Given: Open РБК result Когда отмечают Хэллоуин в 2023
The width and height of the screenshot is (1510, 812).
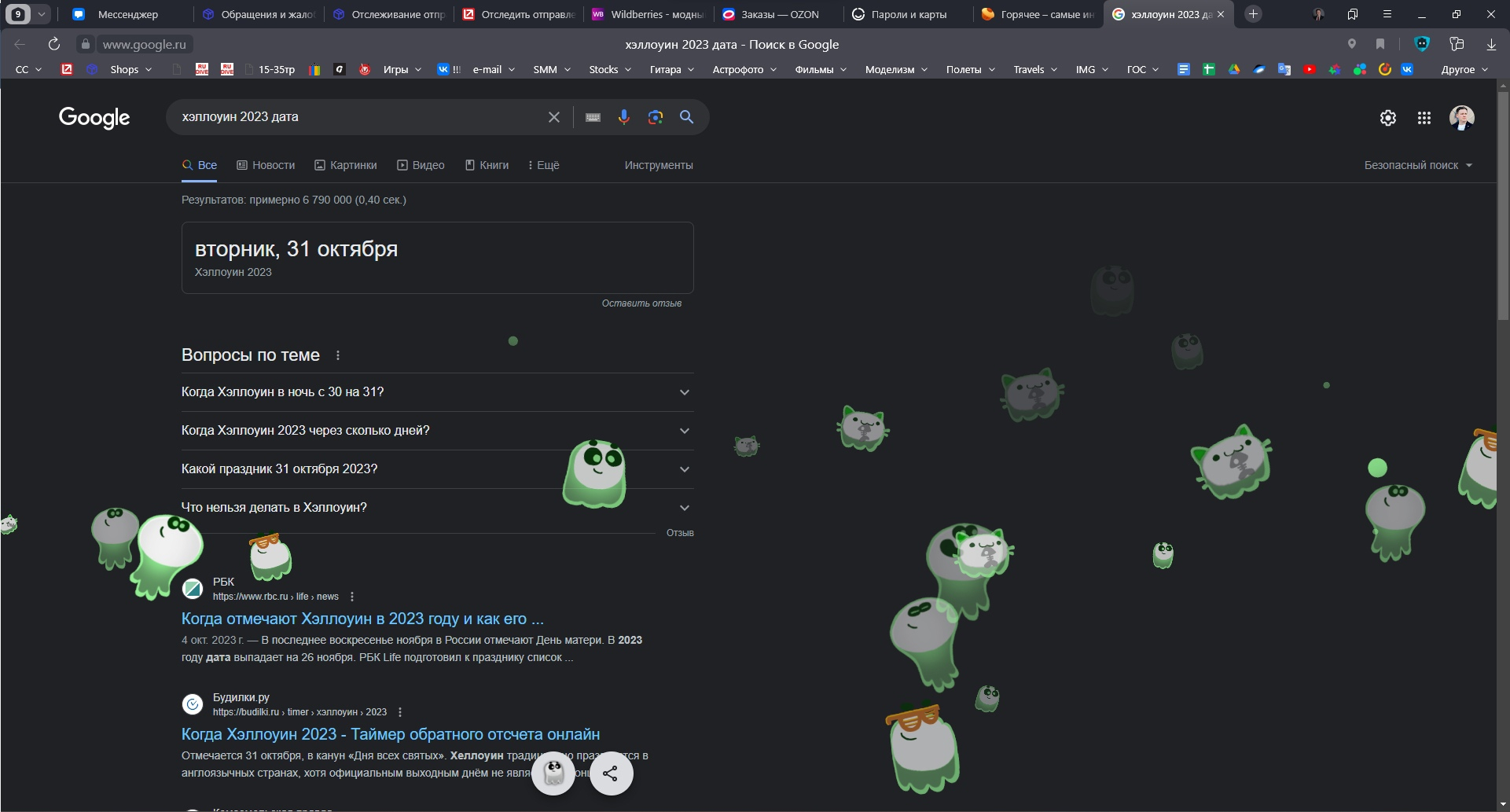Looking at the screenshot, I should (x=362, y=619).
